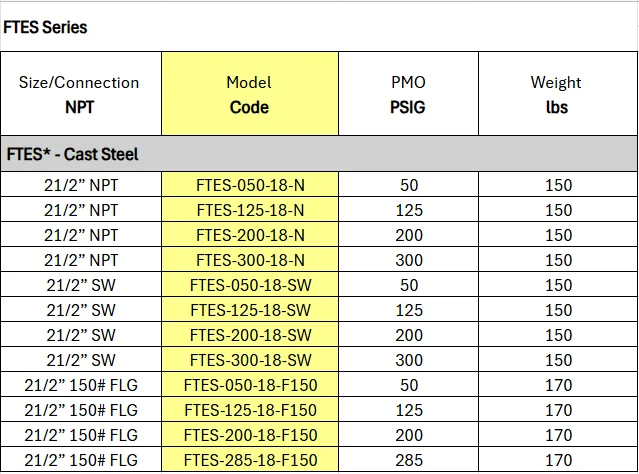Viewport: 639px width, 474px height.
Task: Click model code FTES-050-18-F150
Action: pyautogui.click(x=250, y=385)
